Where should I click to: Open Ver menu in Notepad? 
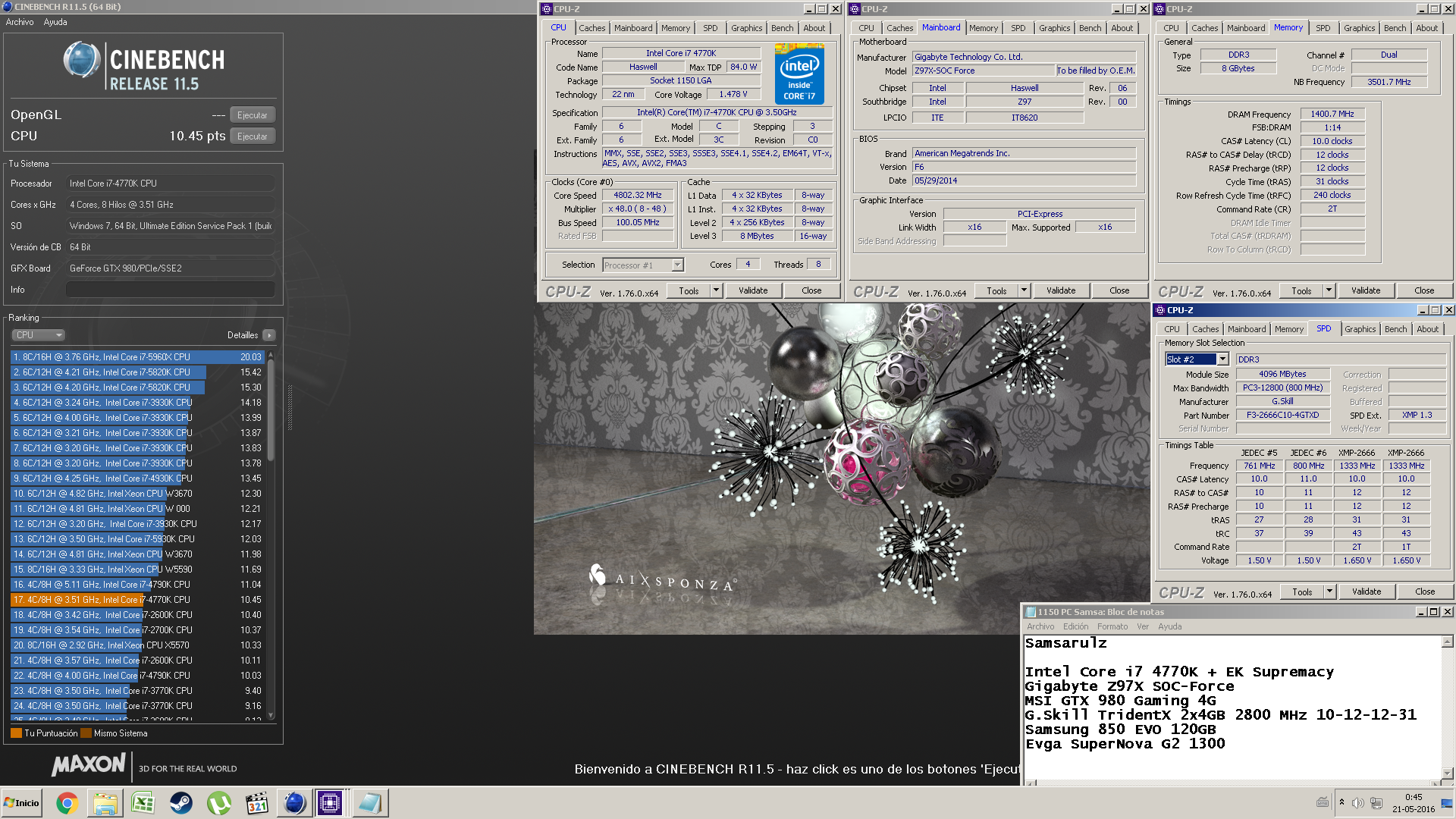1143,626
